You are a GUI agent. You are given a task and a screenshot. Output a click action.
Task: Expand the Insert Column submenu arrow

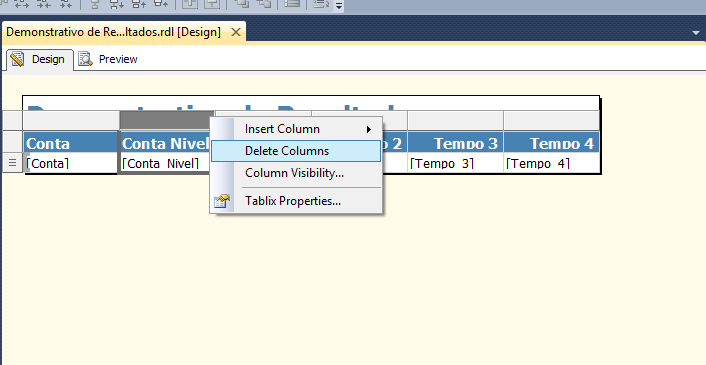(369, 129)
